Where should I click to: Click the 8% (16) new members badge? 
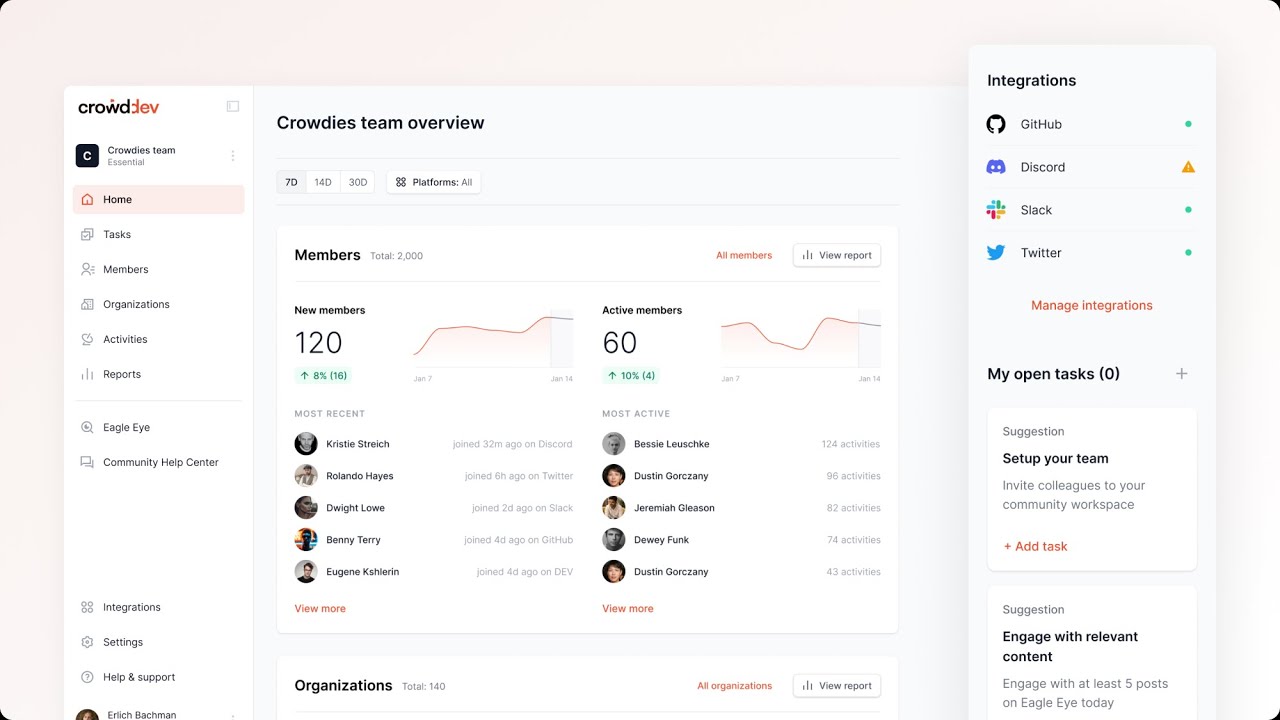pyautogui.click(x=323, y=376)
